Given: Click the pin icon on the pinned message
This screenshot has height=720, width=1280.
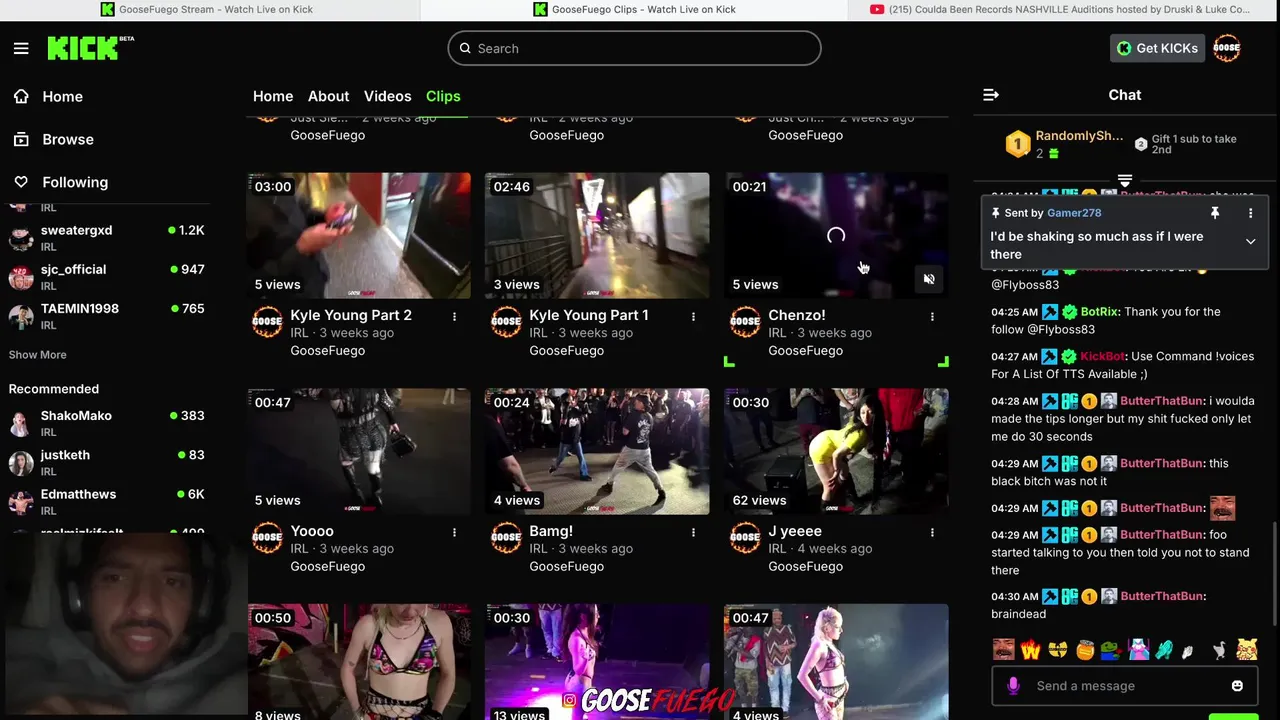Looking at the screenshot, I should [1215, 213].
